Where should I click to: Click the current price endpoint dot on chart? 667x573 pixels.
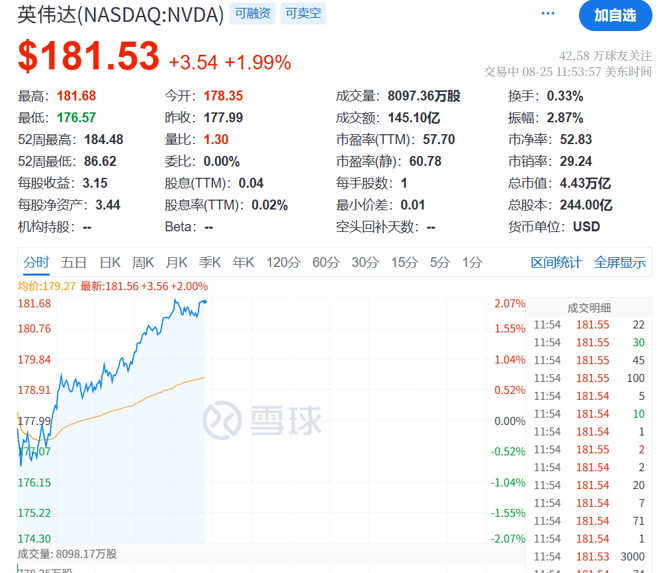point(205,302)
